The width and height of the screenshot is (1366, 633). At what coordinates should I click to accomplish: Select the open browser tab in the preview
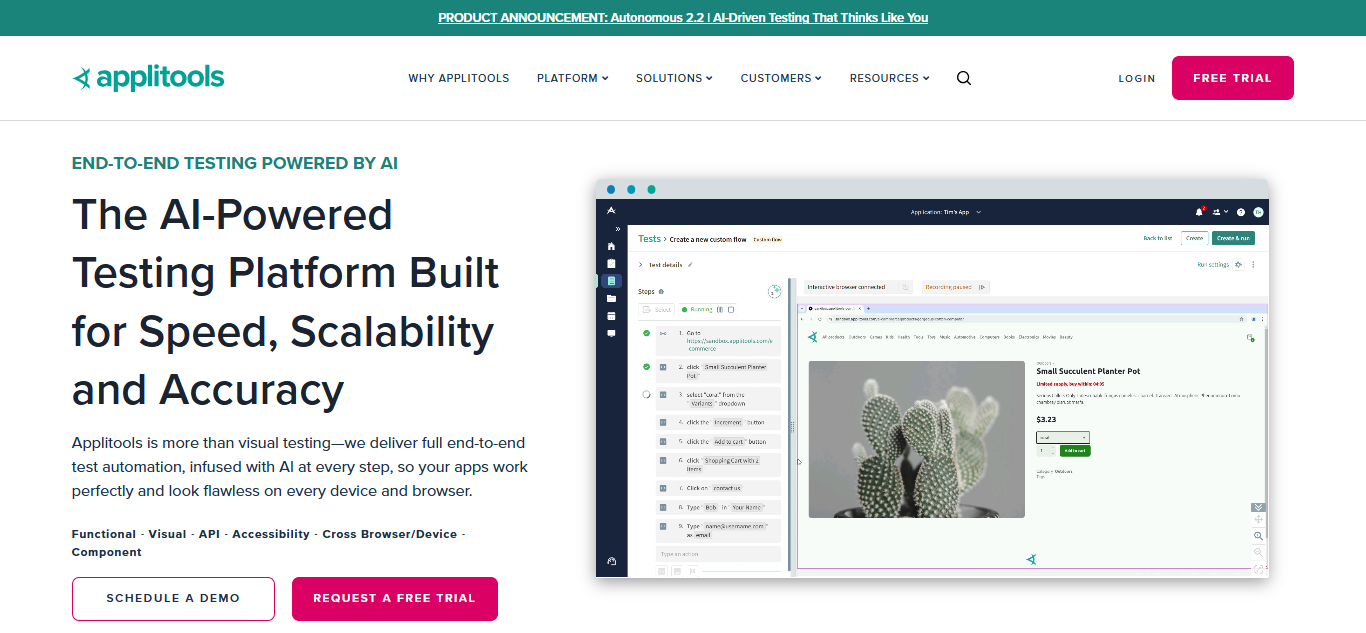point(833,307)
